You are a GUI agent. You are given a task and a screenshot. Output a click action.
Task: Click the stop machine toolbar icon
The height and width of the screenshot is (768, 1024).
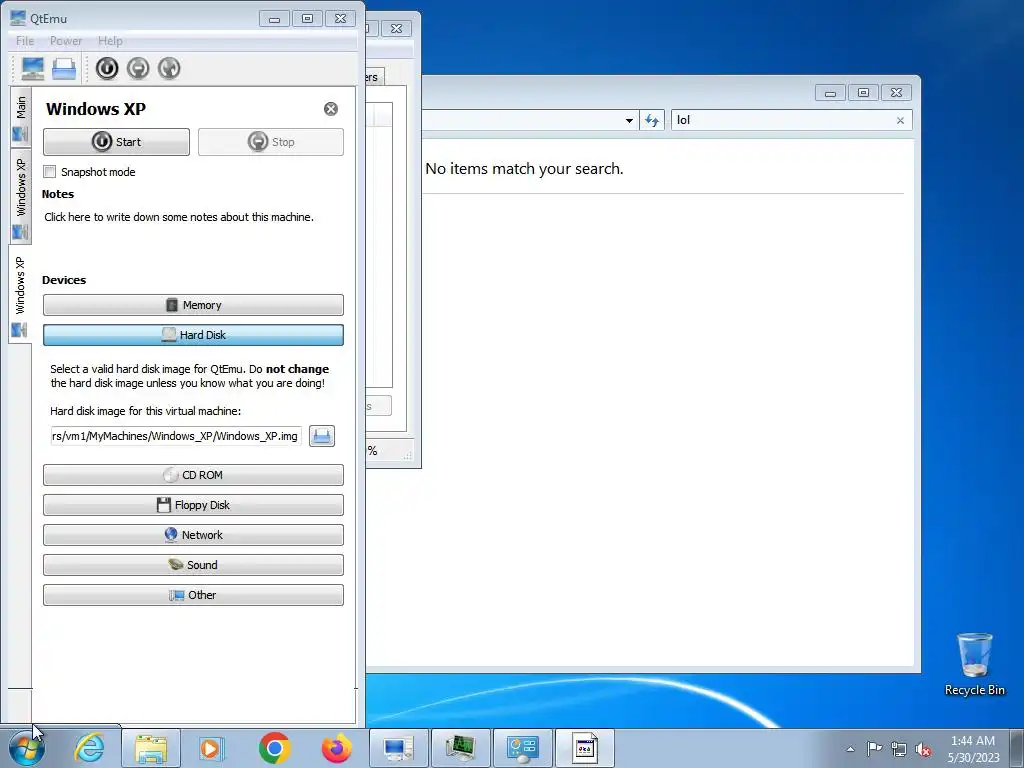pos(138,69)
